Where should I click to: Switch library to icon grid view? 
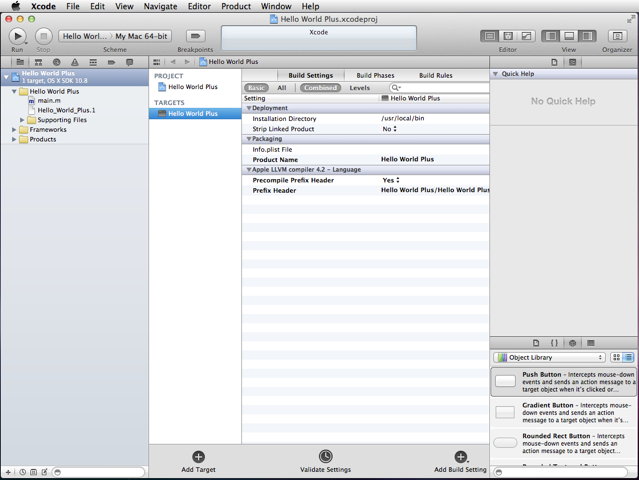pyautogui.click(x=616, y=357)
